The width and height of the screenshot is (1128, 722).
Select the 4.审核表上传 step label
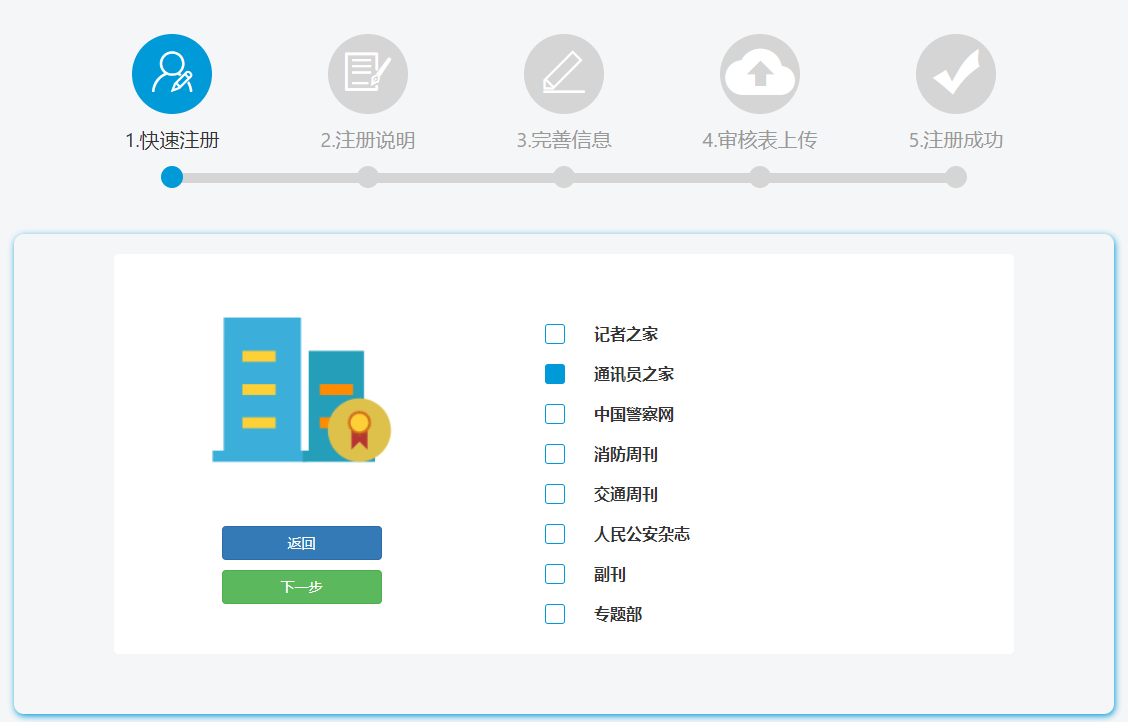[x=760, y=140]
